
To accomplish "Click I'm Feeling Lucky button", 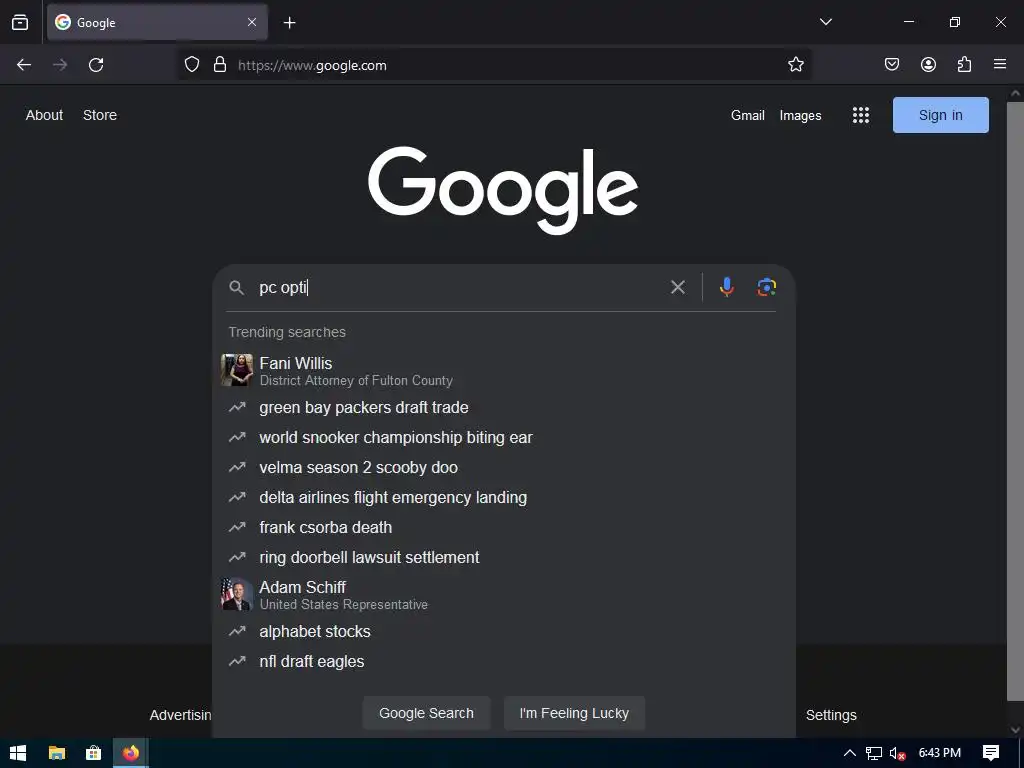I will 574,713.
